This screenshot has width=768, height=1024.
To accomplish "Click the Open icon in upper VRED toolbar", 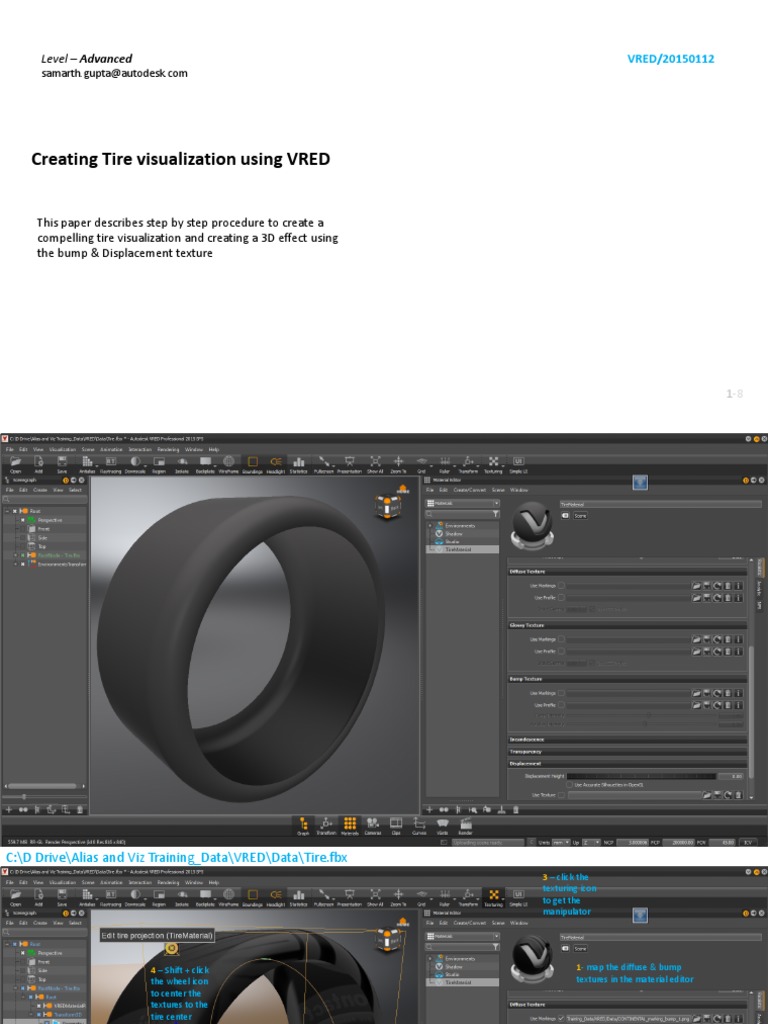I will [x=16, y=463].
